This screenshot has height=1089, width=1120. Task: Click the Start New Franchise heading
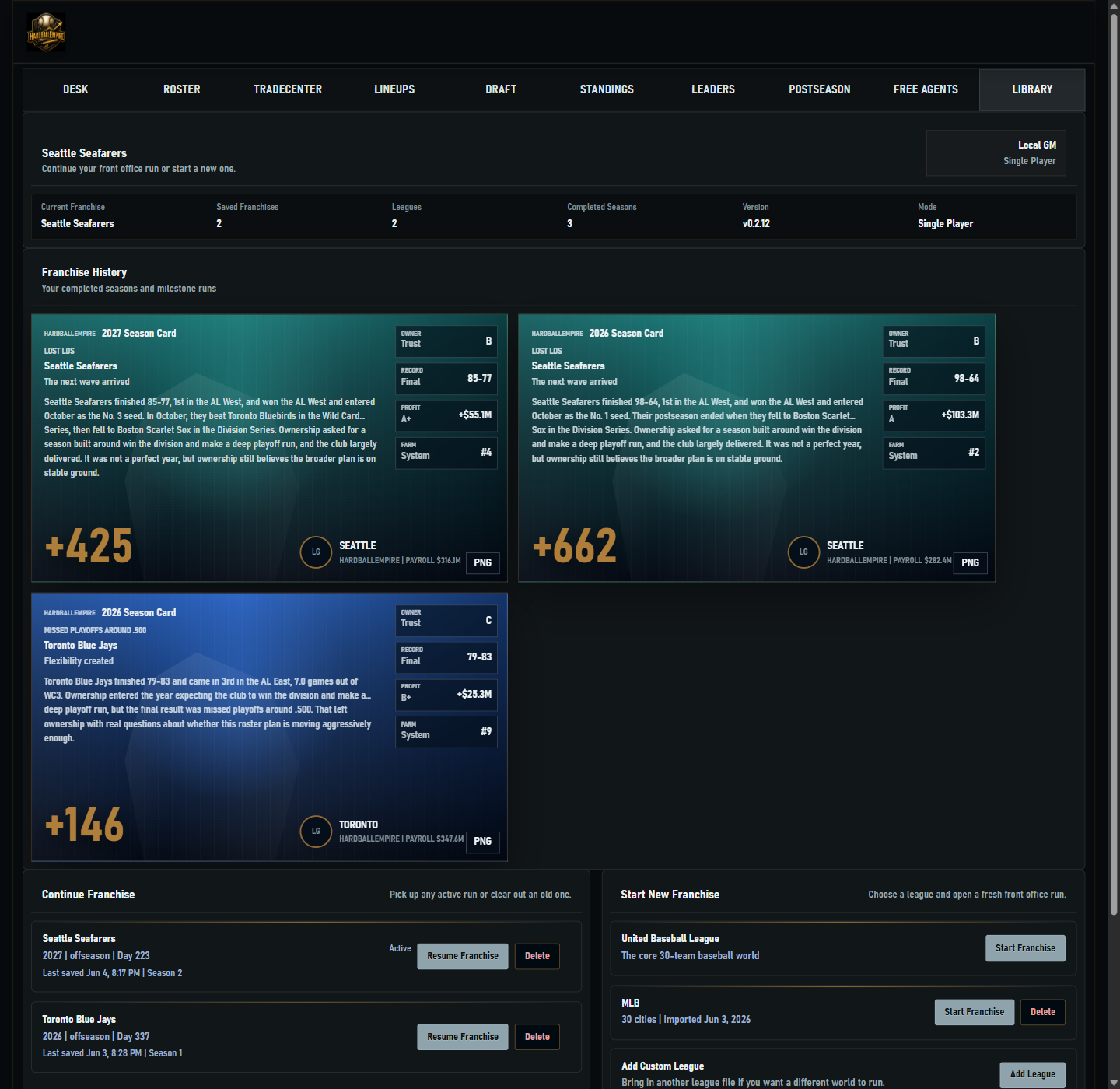click(670, 895)
